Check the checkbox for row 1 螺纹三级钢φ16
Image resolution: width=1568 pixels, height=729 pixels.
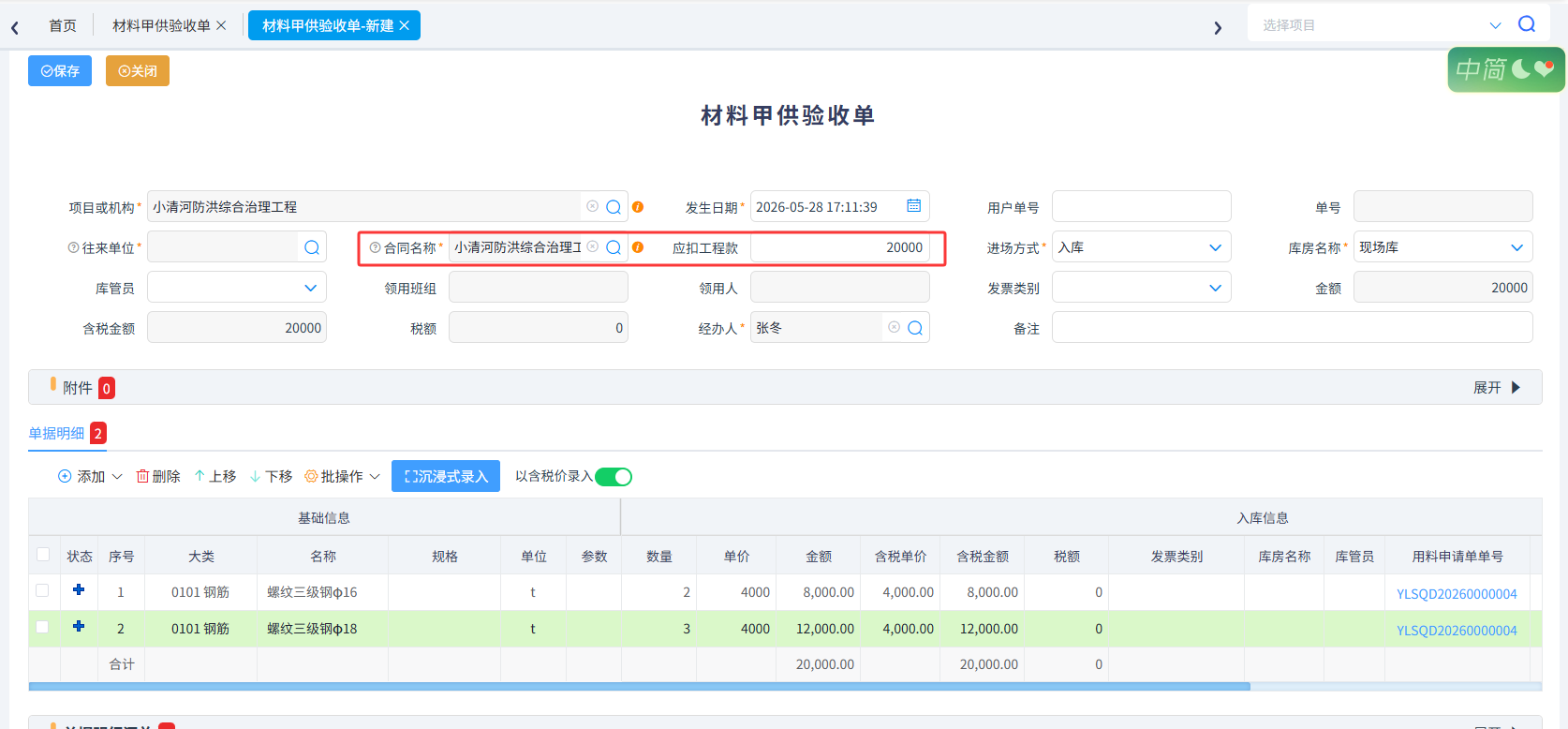pyautogui.click(x=42, y=590)
